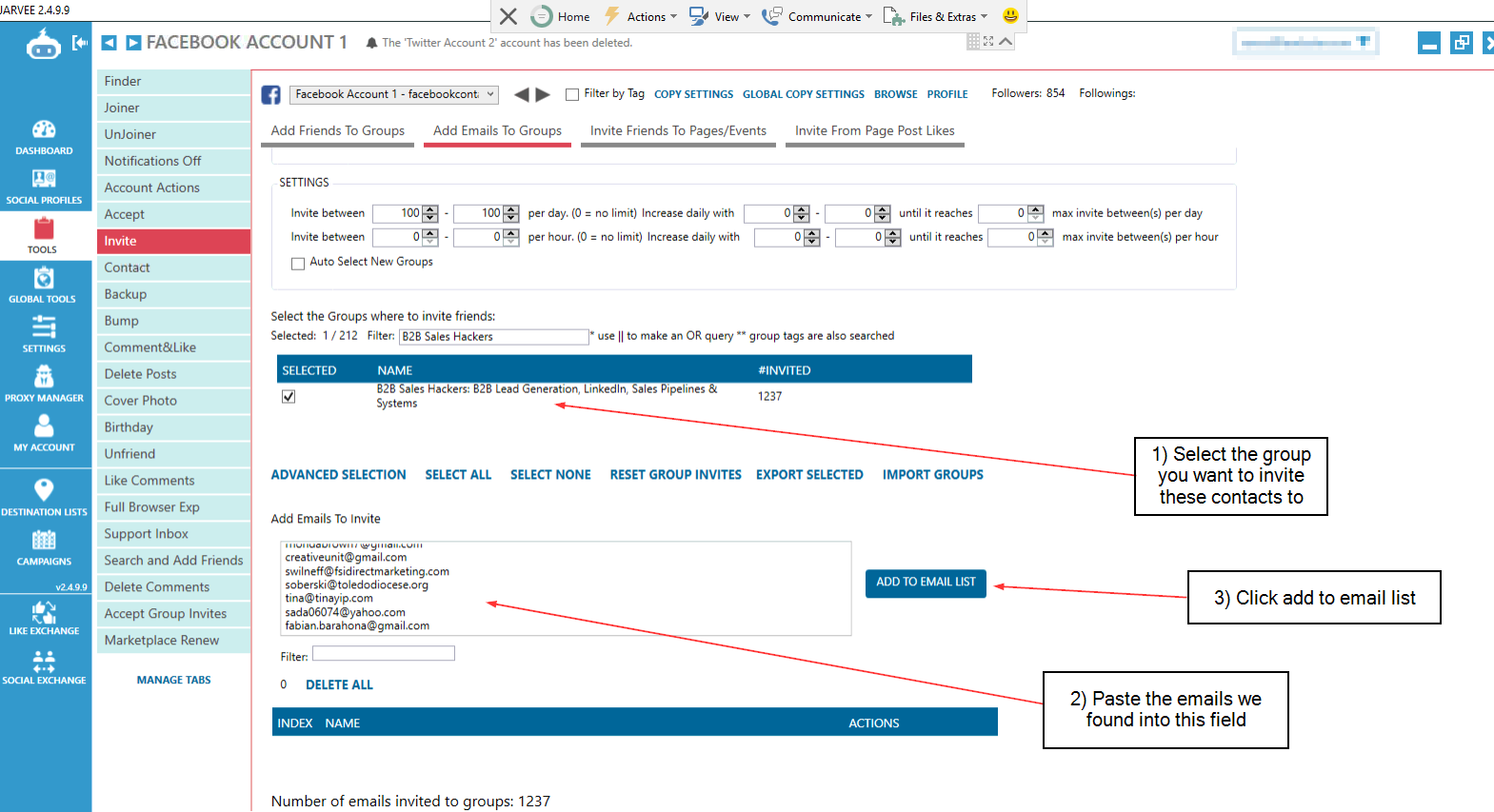Image resolution: width=1494 pixels, height=812 pixels.
Task: Open Like Exchange sidebar icon
Action: coord(44,617)
